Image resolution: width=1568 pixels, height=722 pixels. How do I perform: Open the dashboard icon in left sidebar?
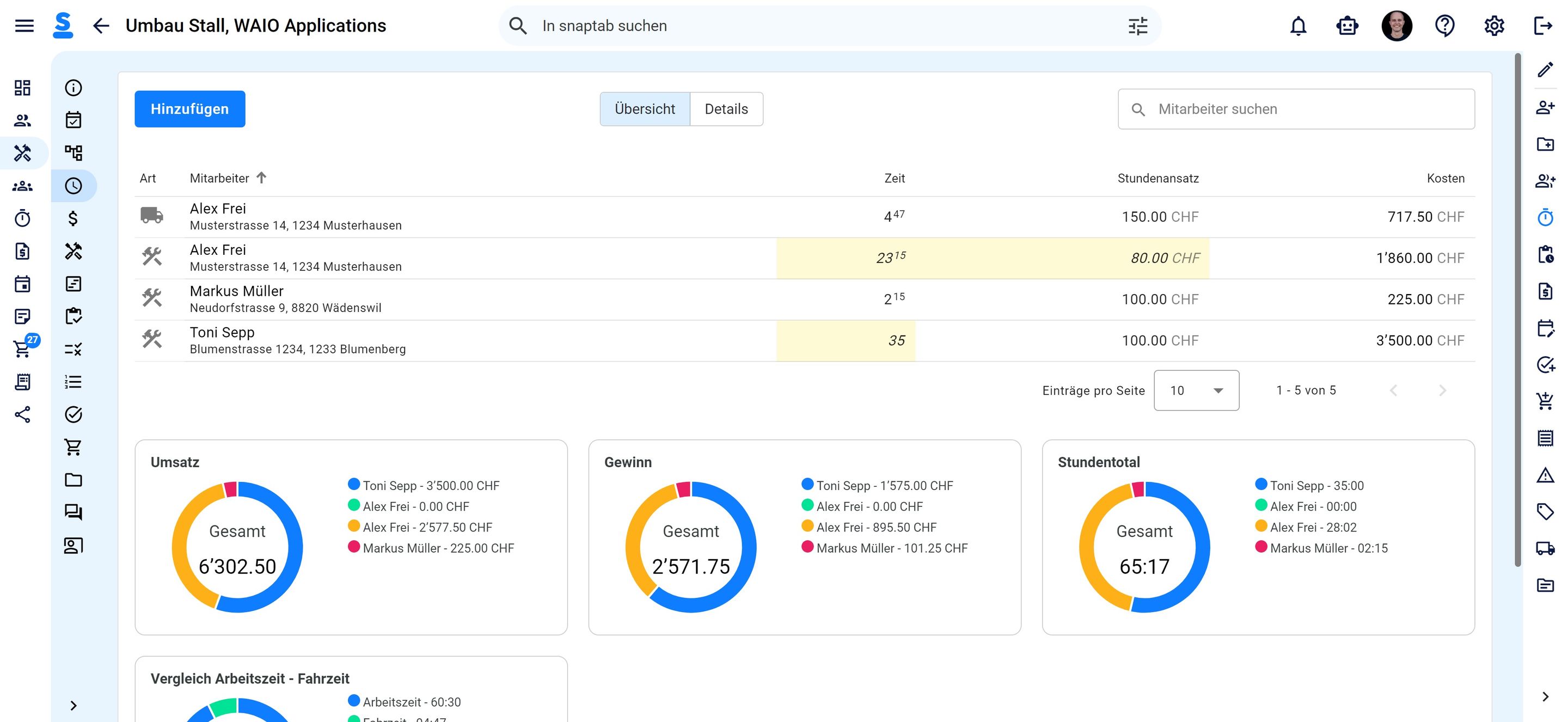pos(22,88)
